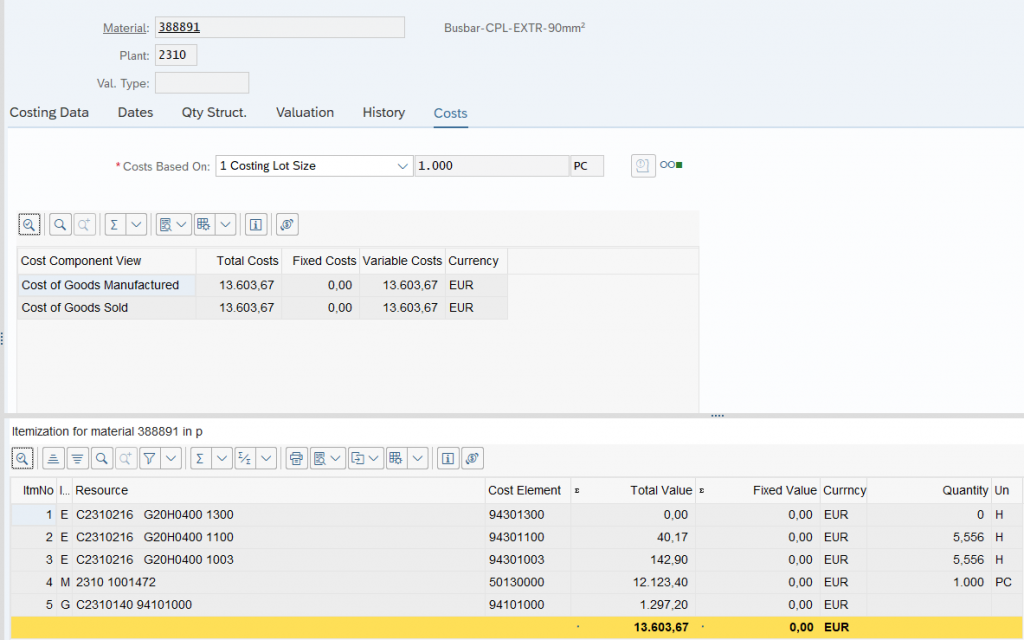Click the filter funnel icon

point(148,458)
